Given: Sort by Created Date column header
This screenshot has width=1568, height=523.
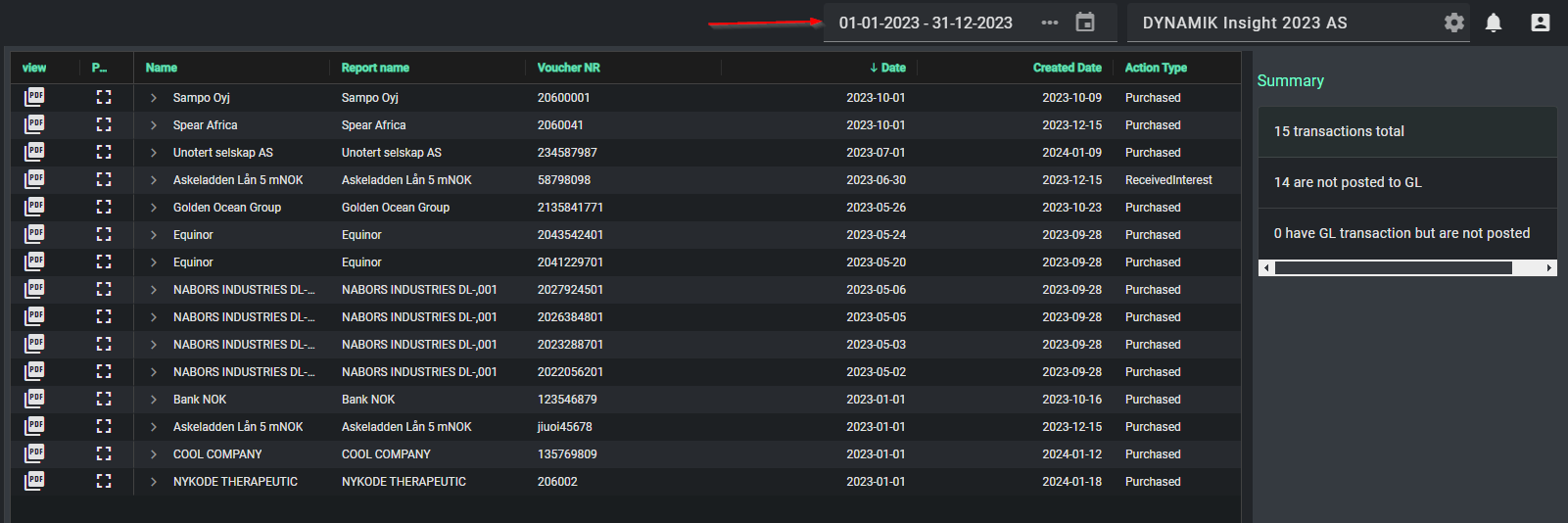Looking at the screenshot, I should (1067, 68).
